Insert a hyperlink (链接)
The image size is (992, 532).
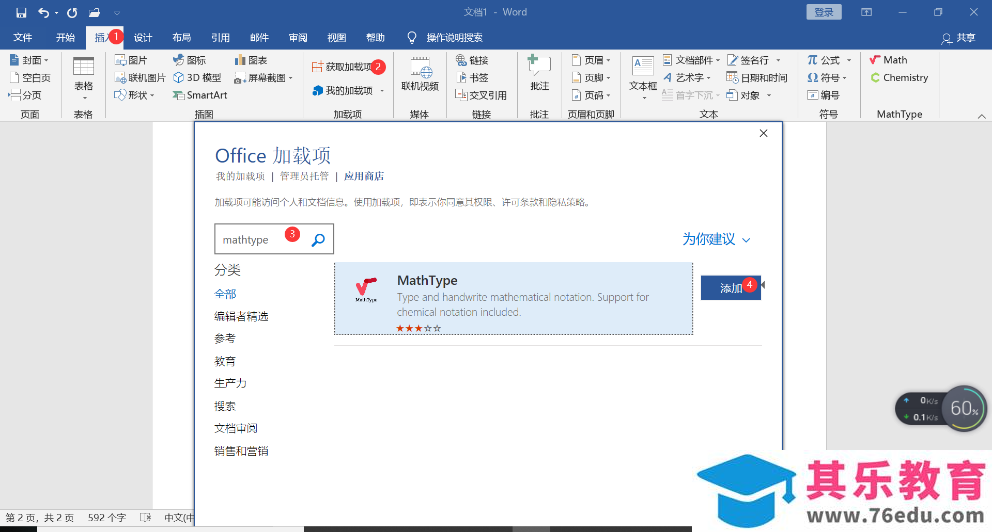click(472, 60)
